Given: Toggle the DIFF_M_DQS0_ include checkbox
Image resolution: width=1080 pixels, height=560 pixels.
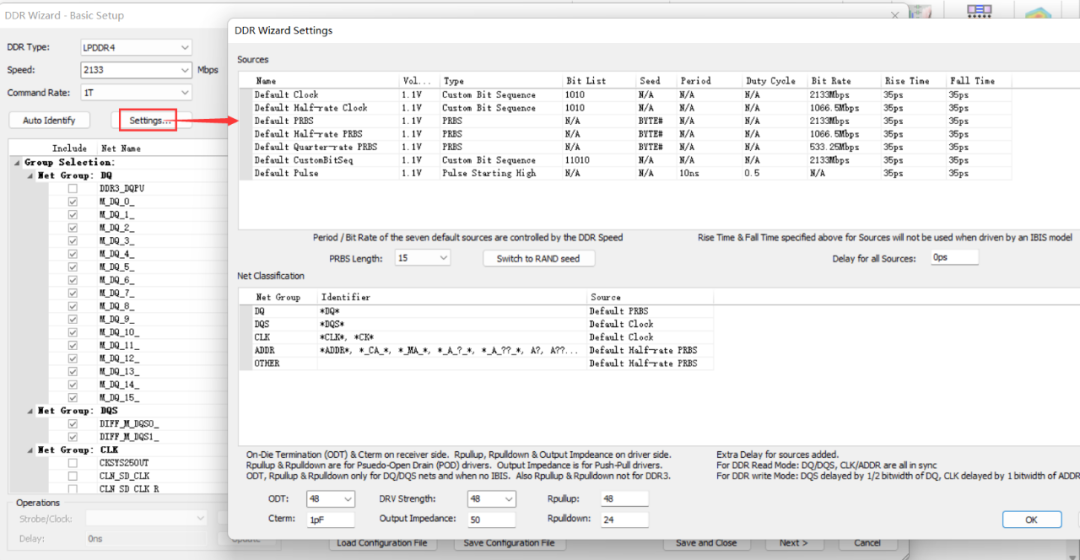Looking at the screenshot, I should [72, 424].
